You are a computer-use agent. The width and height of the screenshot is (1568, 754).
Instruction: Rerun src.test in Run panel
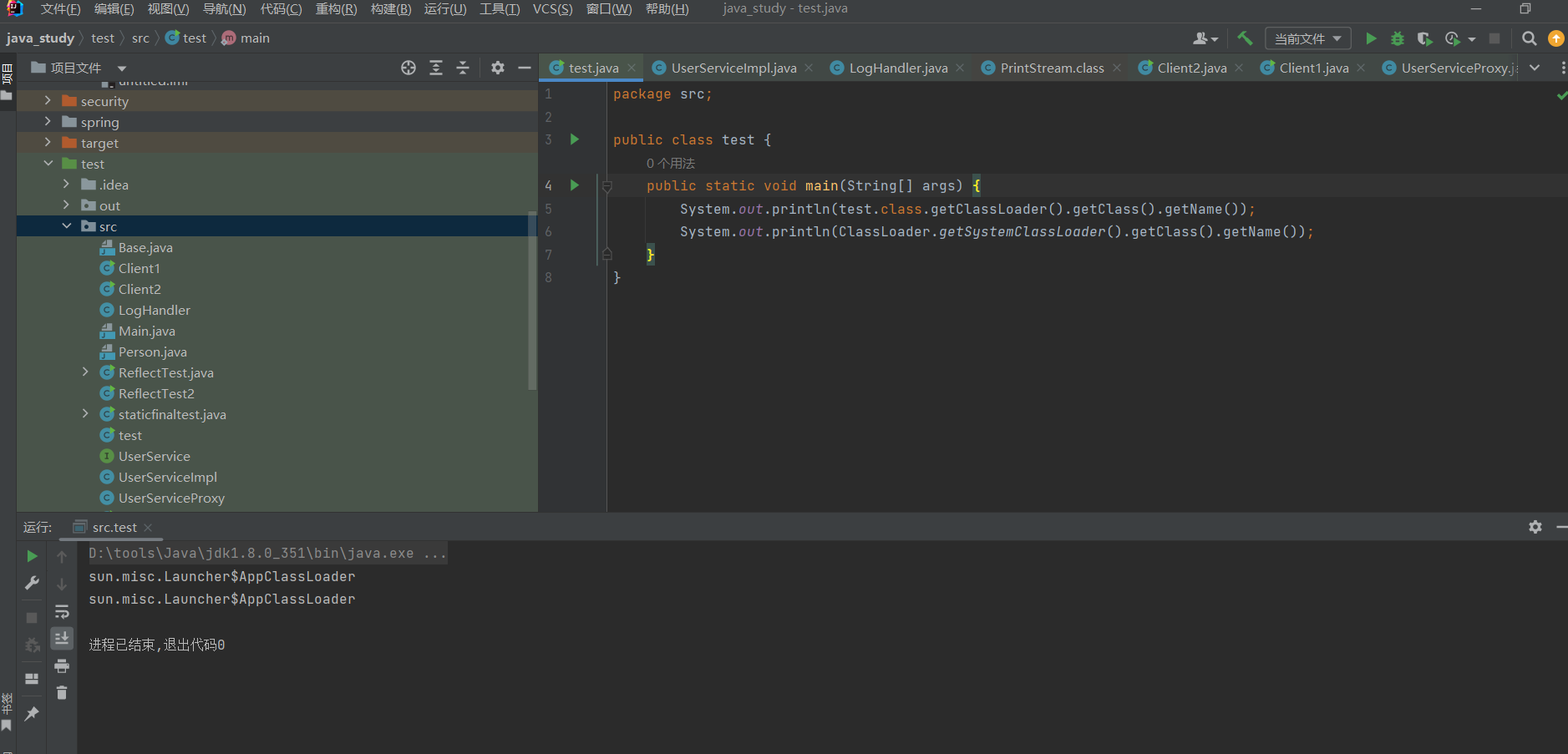click(x=32, y=556)
